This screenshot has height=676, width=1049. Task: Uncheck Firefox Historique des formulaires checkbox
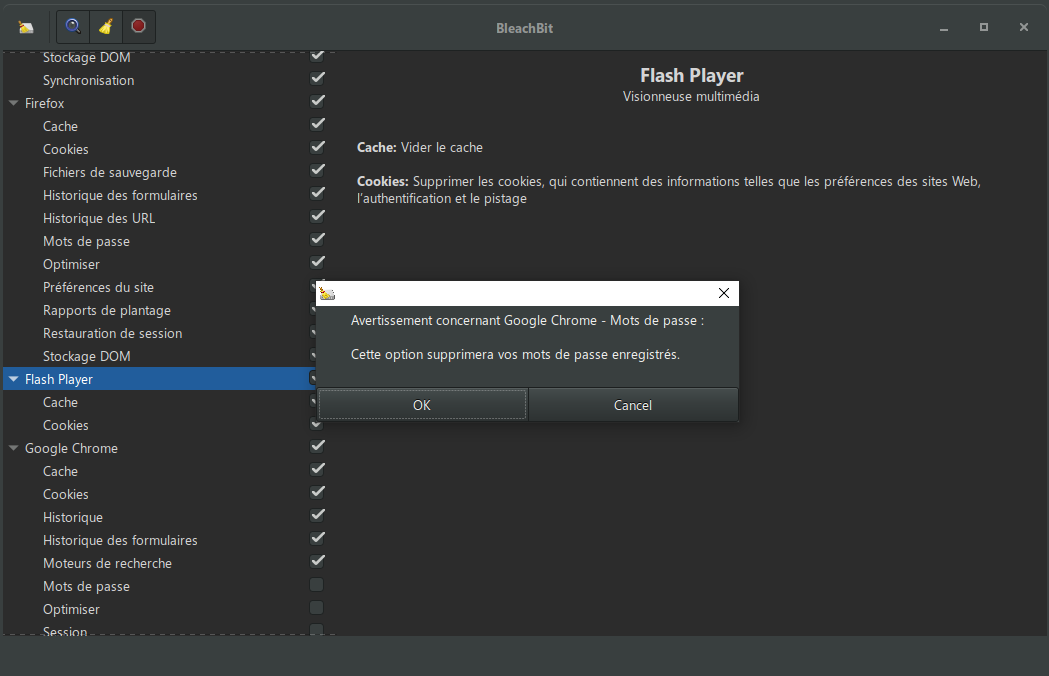(317, 193)
